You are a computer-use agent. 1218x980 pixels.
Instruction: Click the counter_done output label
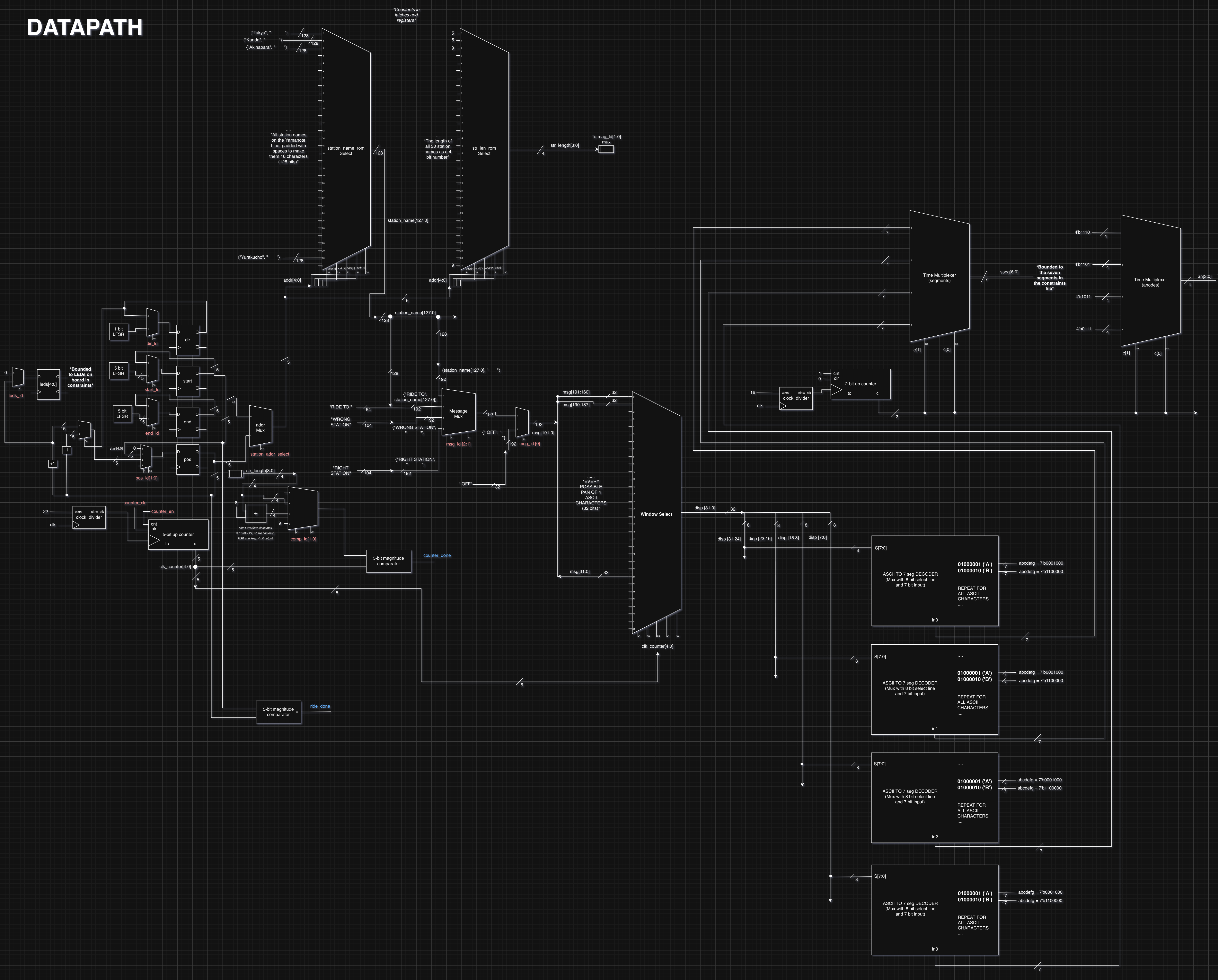point(437,555)
